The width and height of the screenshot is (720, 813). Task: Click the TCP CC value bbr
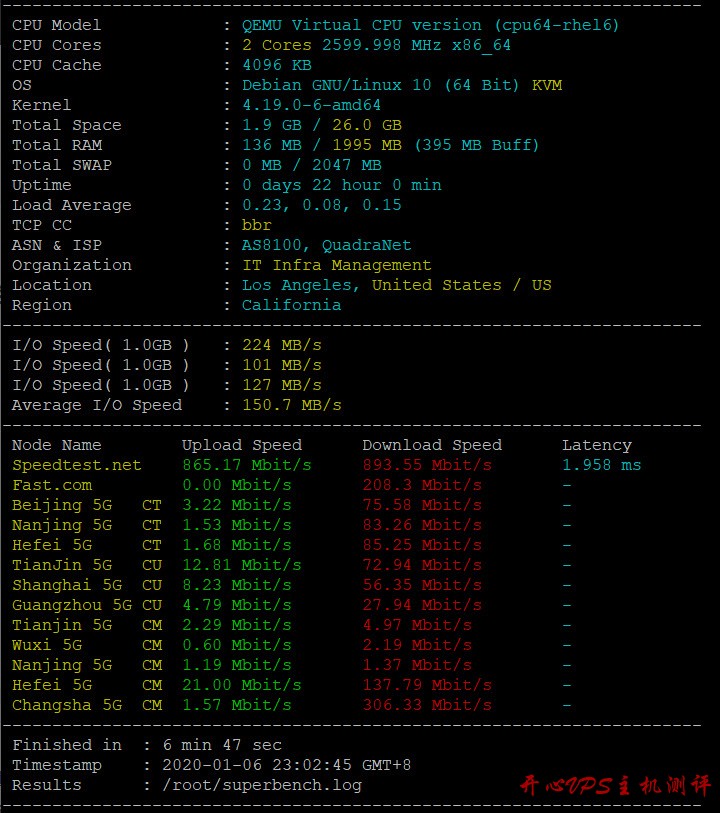click(257, 225)
